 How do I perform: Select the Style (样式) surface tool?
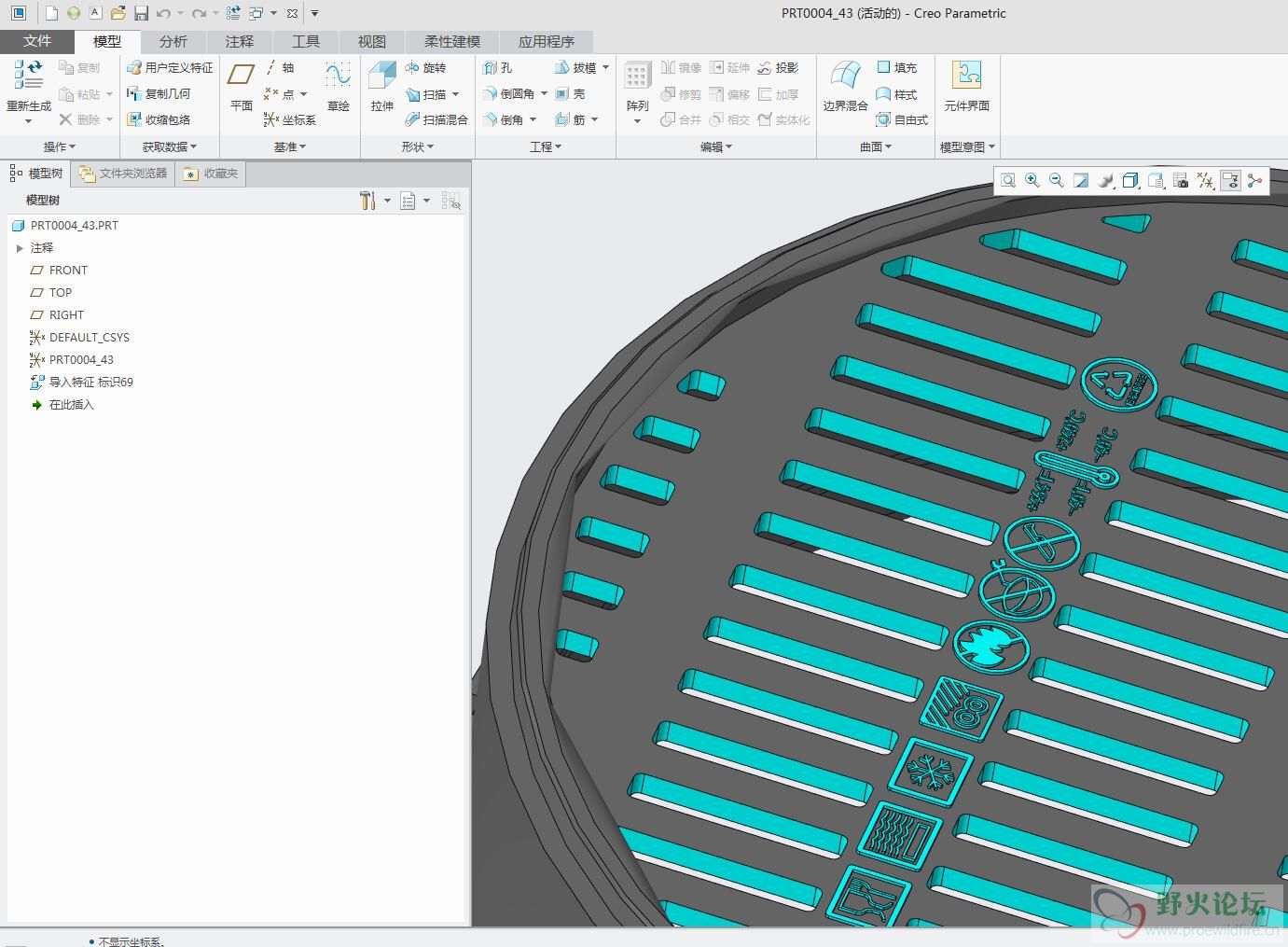(896, 93)
